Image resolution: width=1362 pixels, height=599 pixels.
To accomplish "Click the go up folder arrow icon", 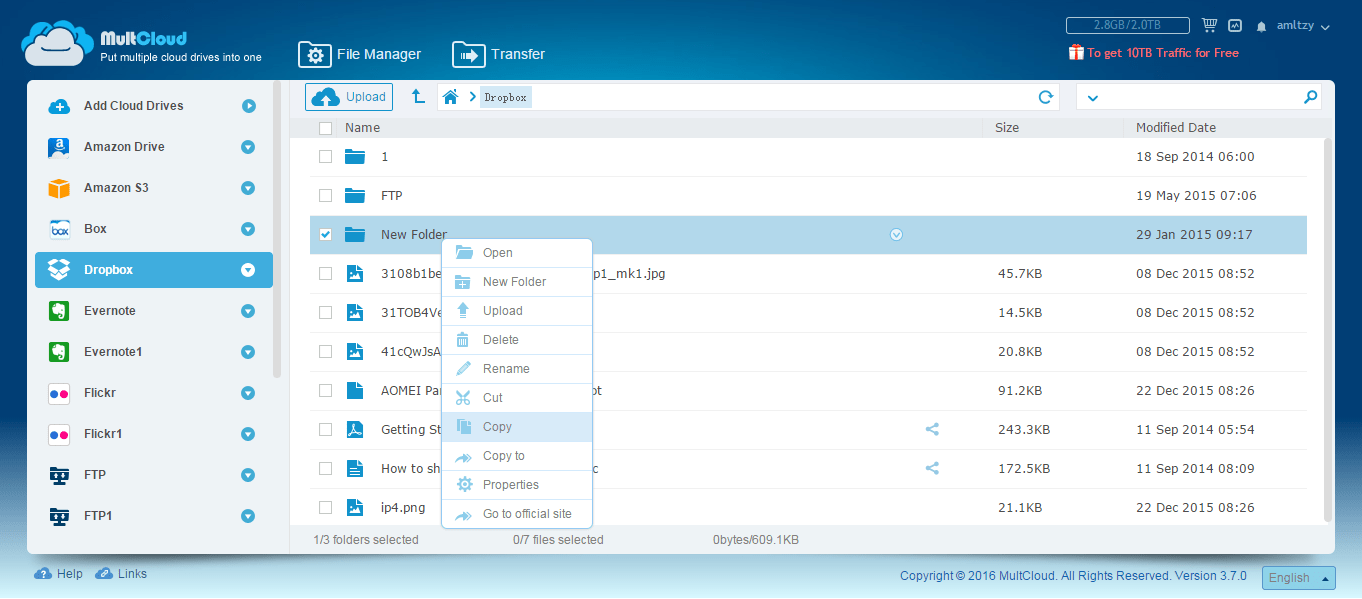I will 418,96.
